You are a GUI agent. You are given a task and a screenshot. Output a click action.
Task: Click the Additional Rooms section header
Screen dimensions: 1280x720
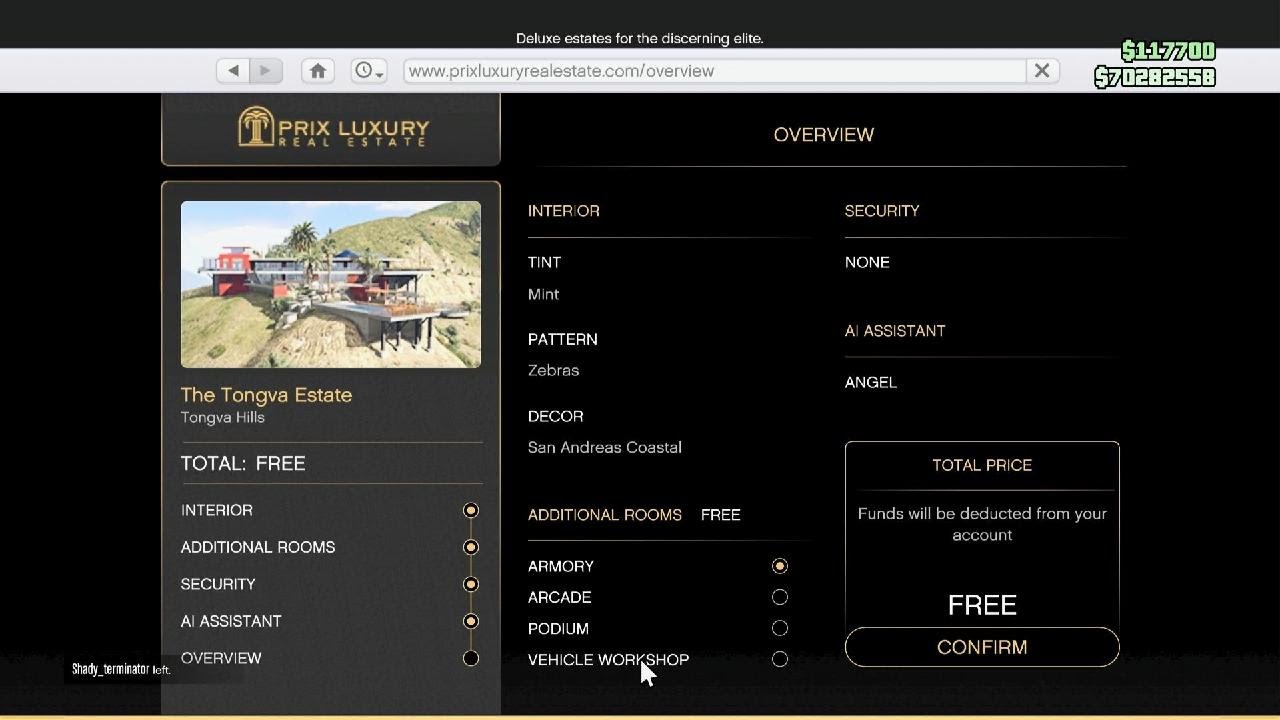point(605,515)
